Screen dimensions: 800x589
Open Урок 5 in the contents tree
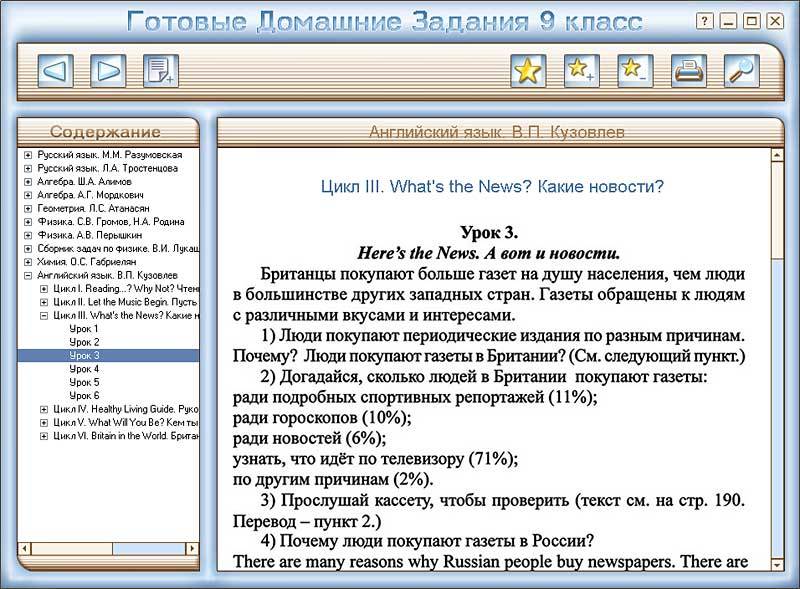pyautogui.click(x=84, y=382)
